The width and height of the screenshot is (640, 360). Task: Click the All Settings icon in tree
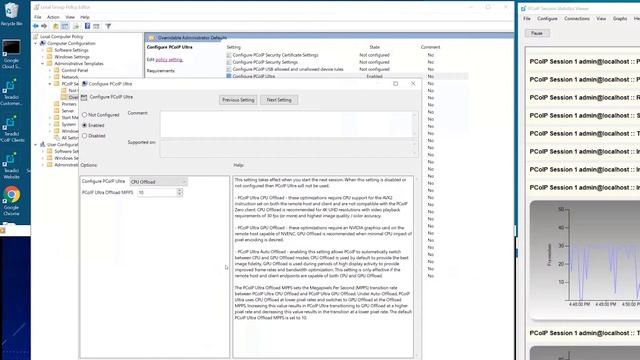coord(57,138)
